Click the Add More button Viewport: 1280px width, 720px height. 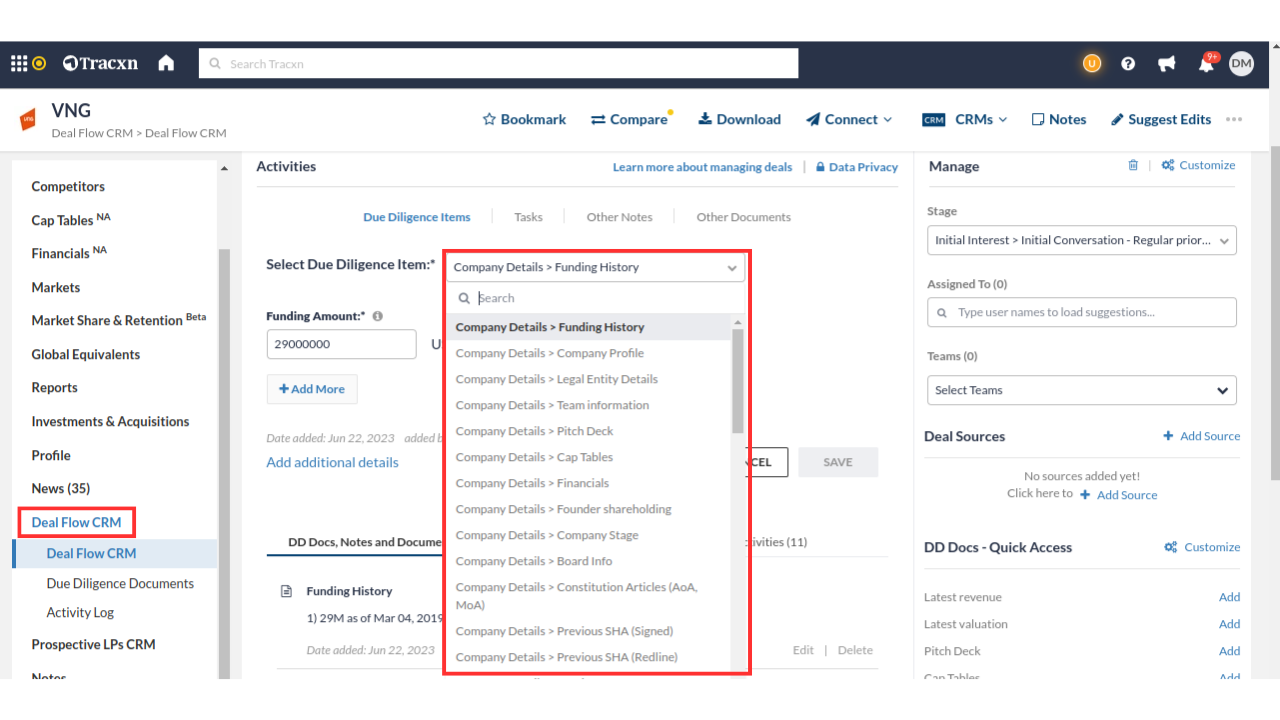(x=312, y=389)
